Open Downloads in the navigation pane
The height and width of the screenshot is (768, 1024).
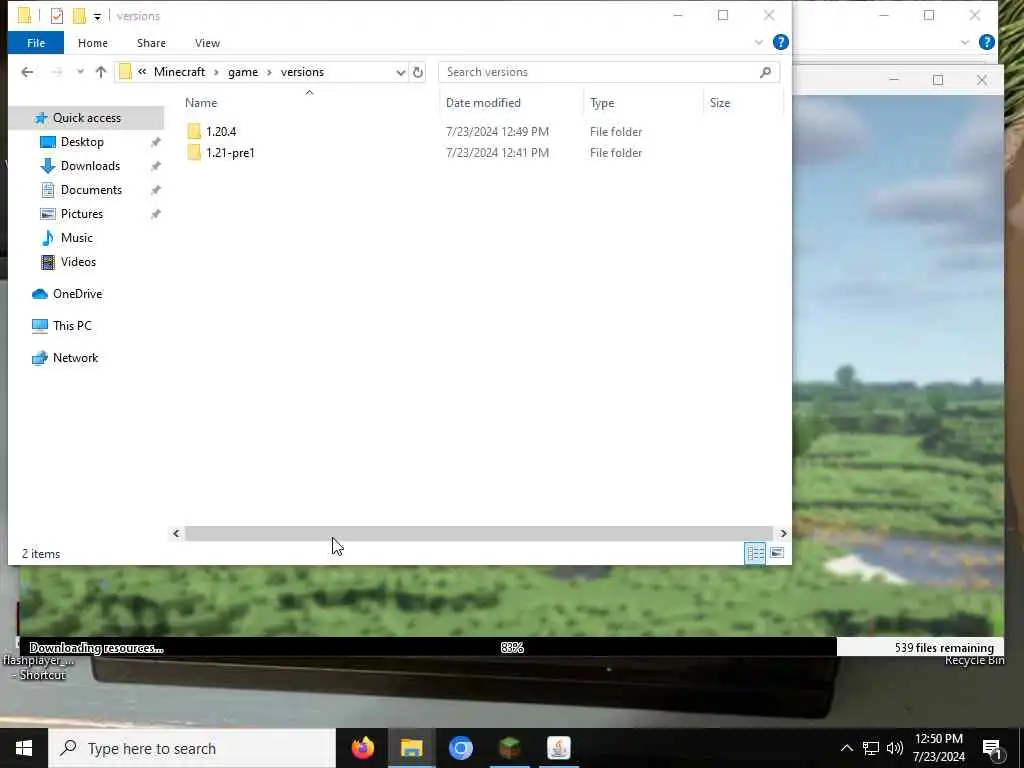(90, 166)
